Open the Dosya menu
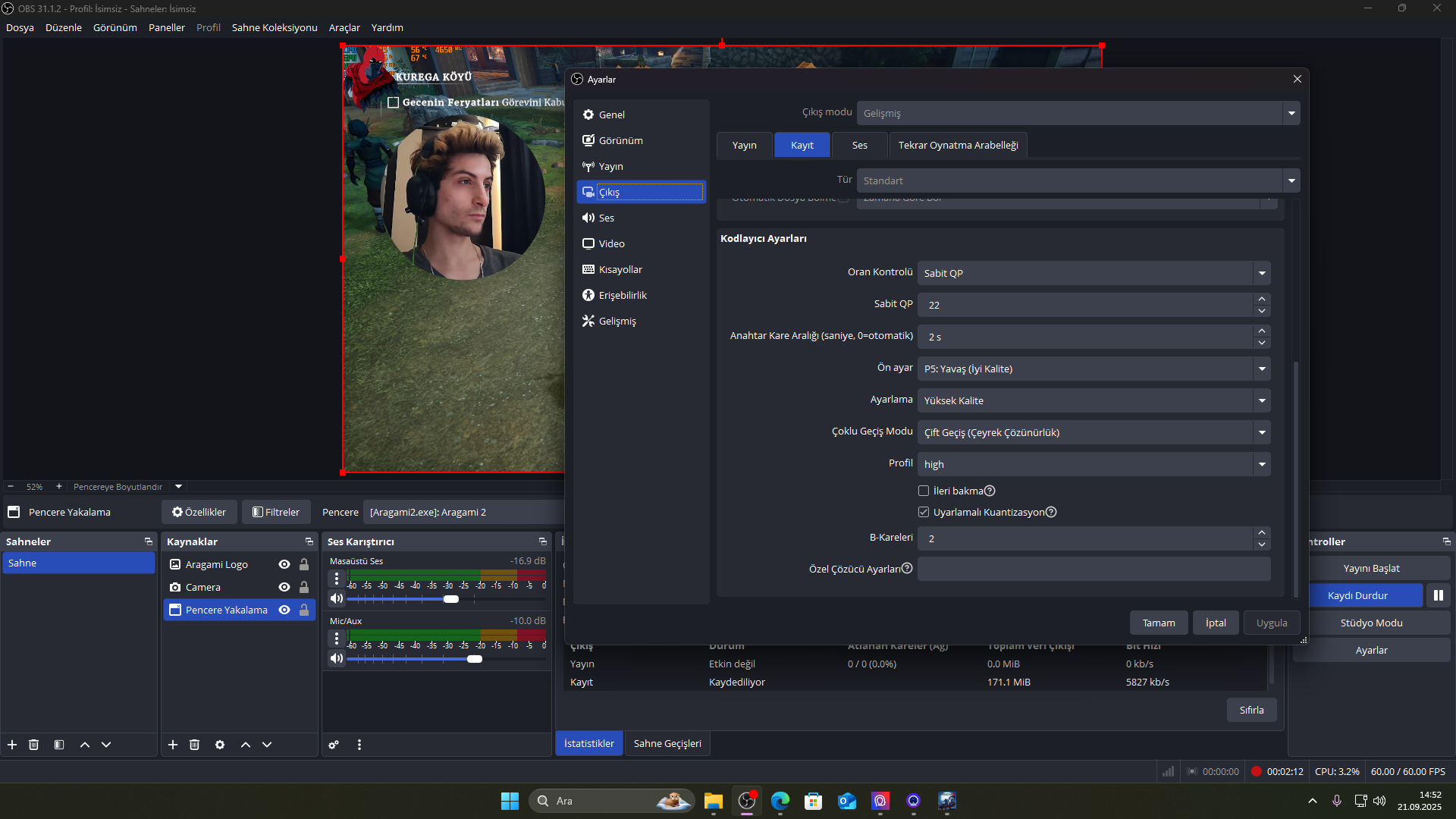The width and height of the screenshot is (1456, 819). coord(20,27)
